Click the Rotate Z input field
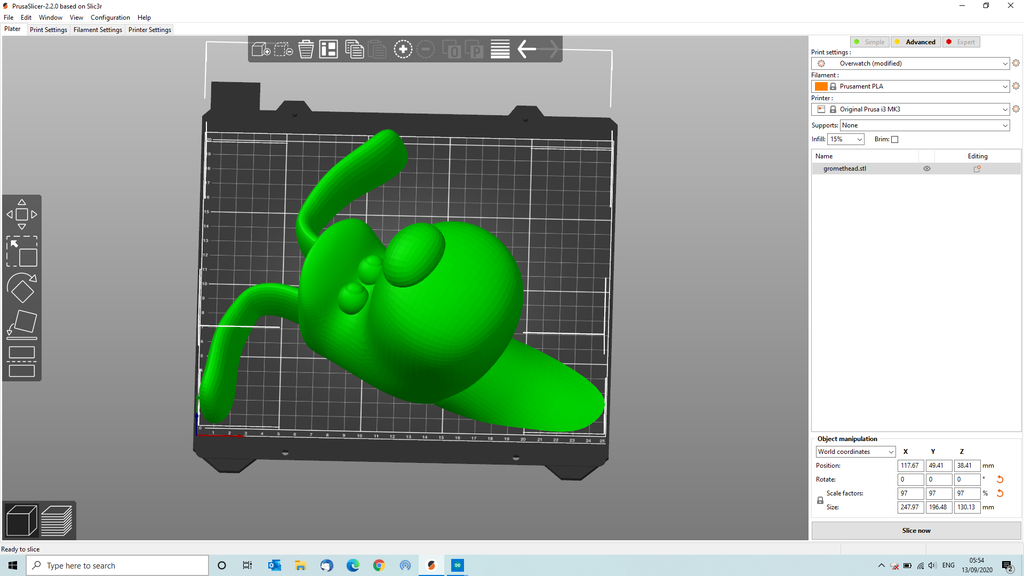The height and width of the screenshot is (576, 1024). [967, 479]
